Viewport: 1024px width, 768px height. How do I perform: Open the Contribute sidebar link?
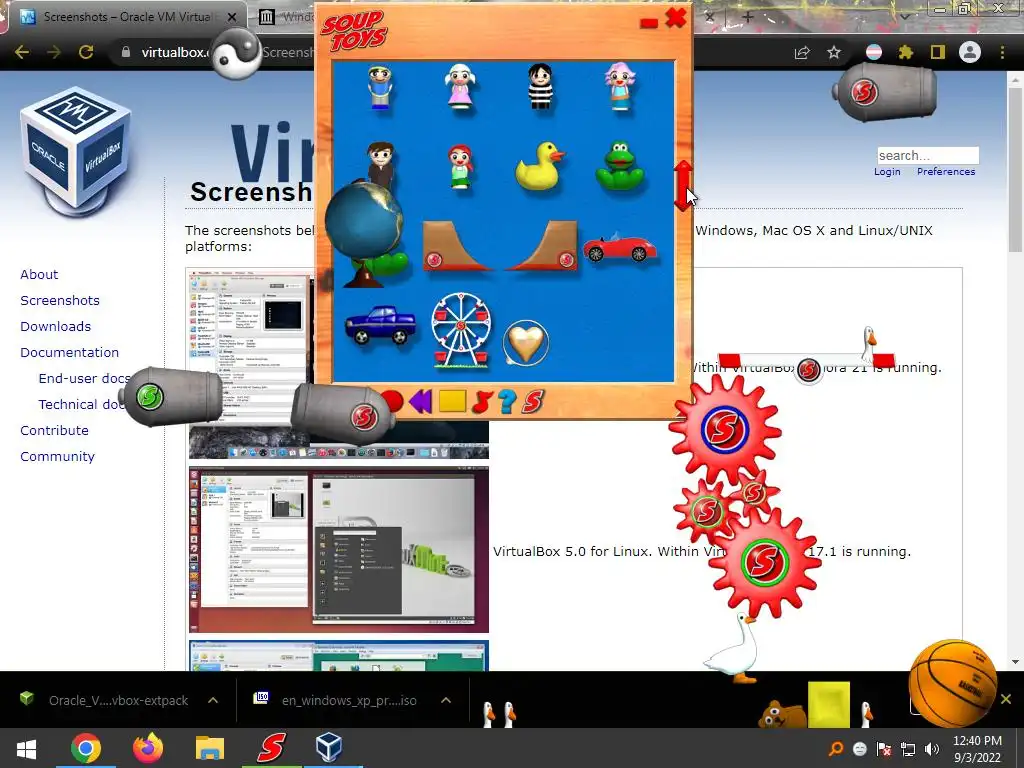point(54,430)
